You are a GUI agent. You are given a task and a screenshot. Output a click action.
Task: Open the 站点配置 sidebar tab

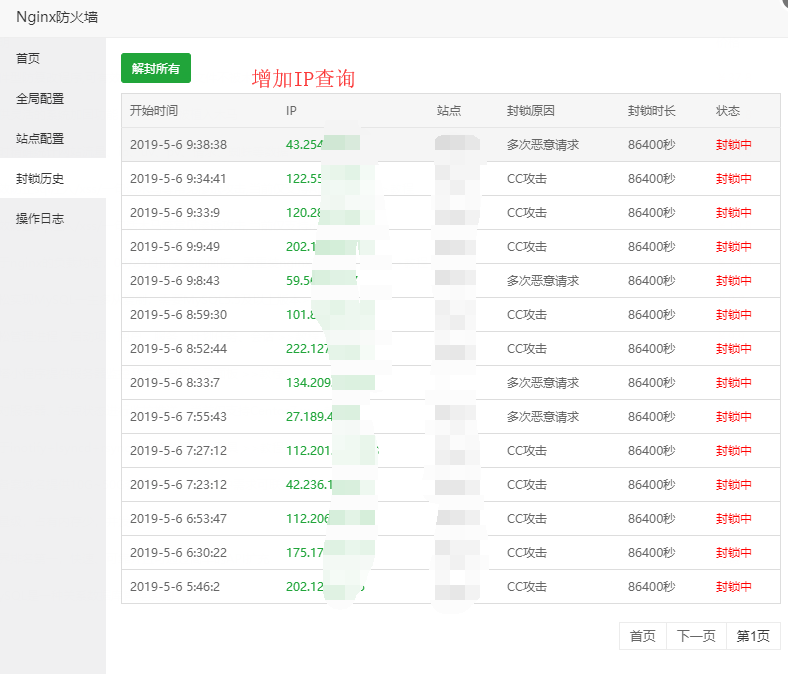(40, 139)
